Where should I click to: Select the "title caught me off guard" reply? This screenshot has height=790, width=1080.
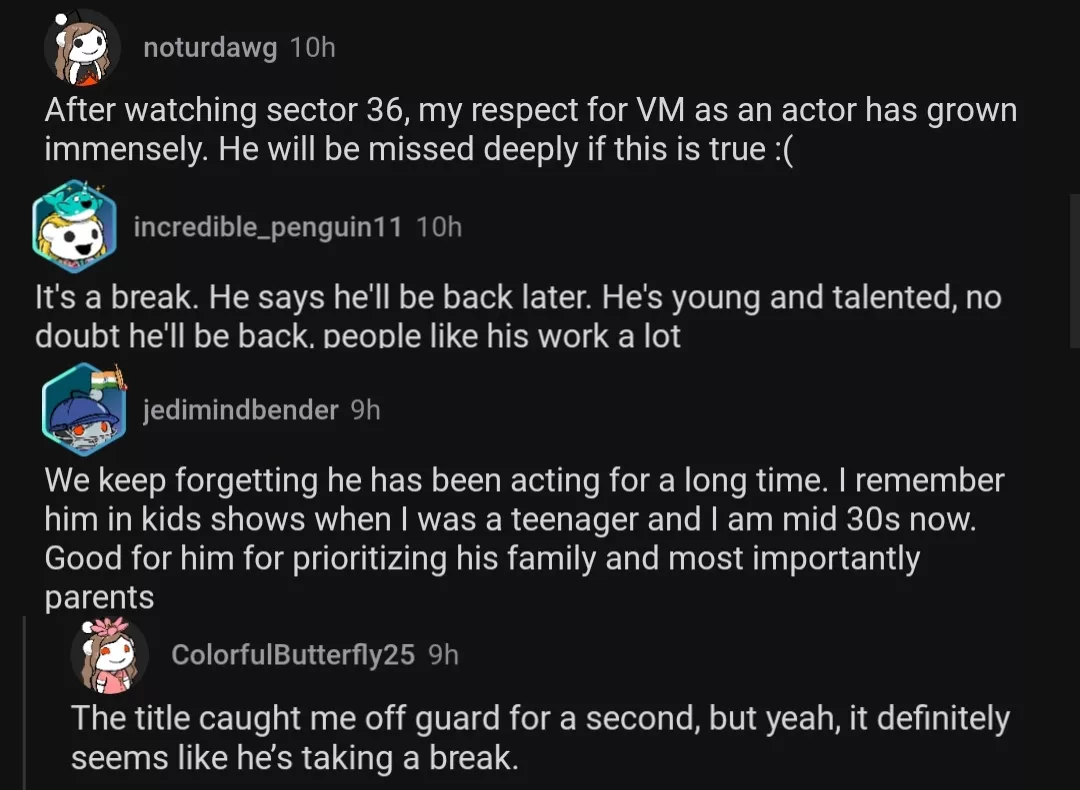[540, 737]
